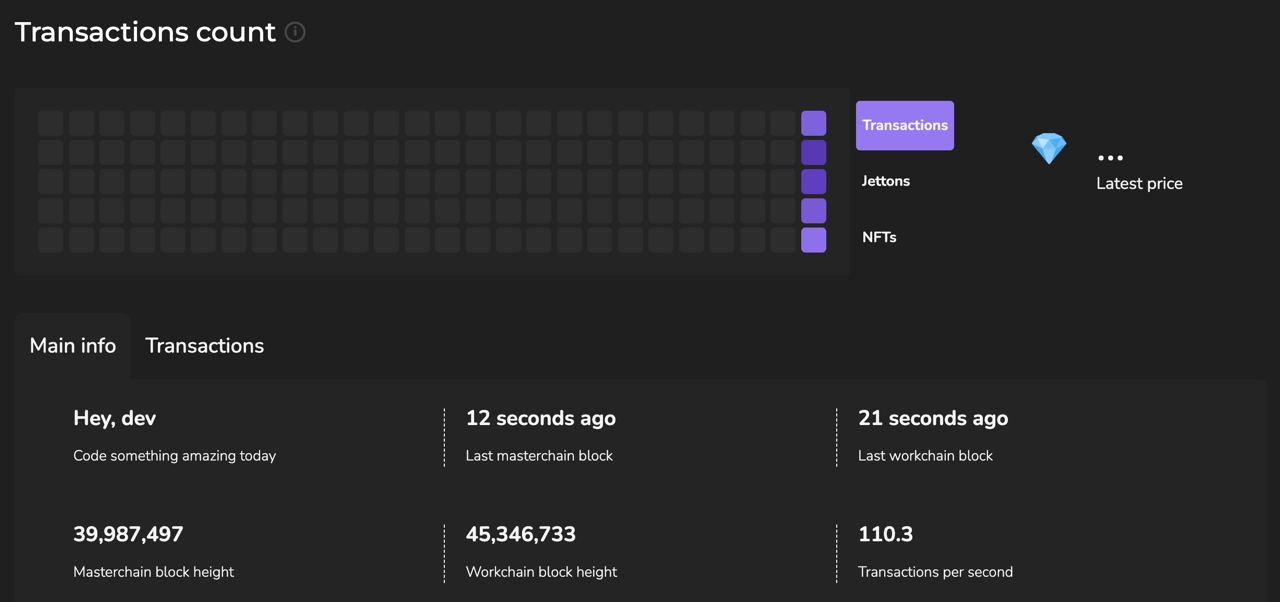Open the Main info tab

[x=73, y=346]
